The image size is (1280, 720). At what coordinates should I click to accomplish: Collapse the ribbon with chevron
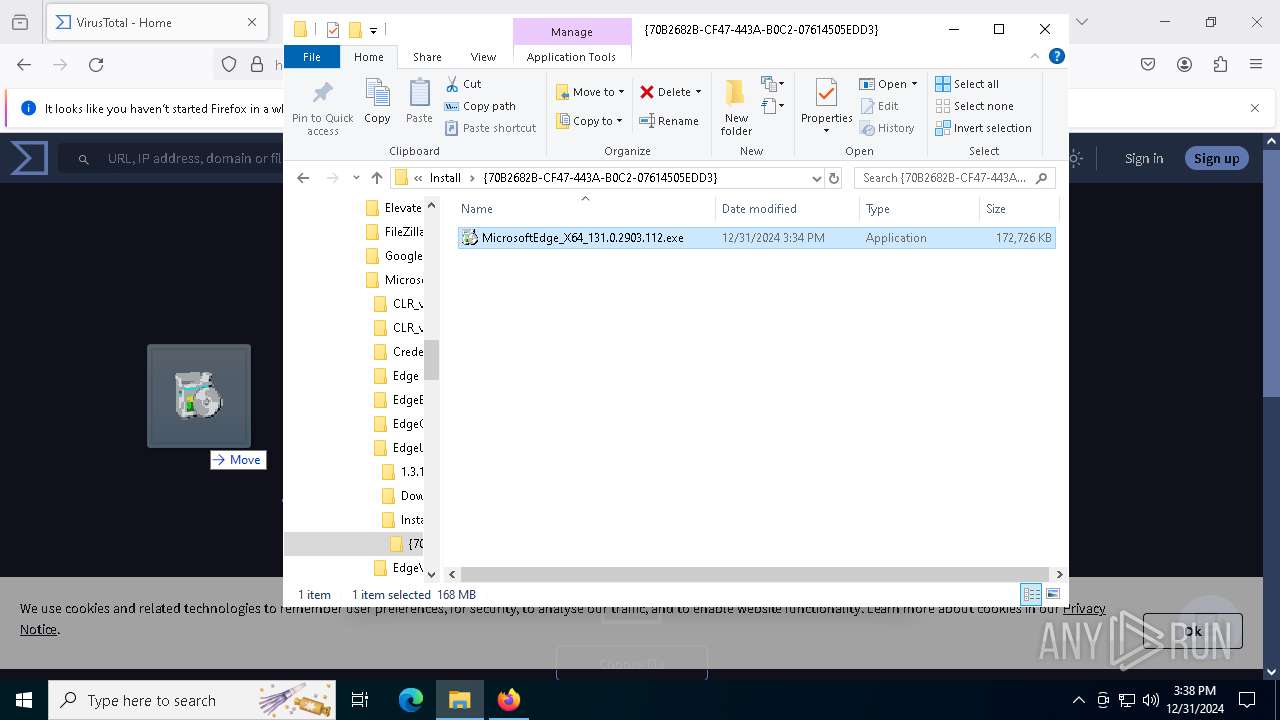point(1035,57)
